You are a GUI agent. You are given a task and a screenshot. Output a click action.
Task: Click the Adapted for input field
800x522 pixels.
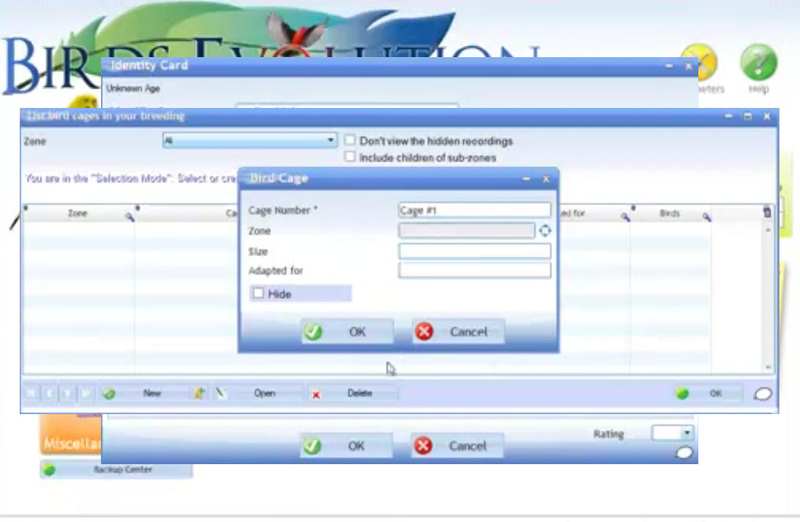[x=474, y=270]
